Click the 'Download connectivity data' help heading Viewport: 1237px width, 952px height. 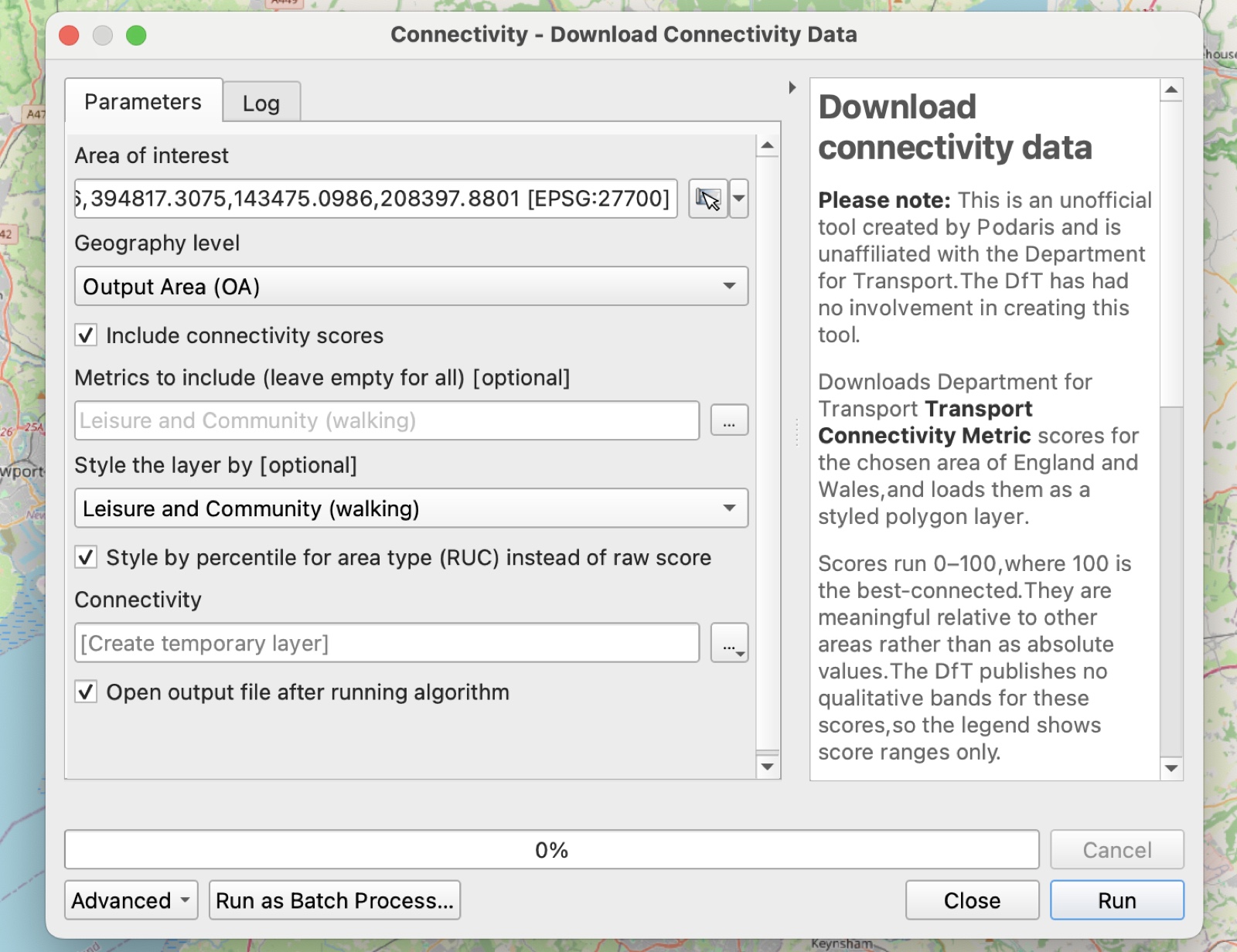[955, 127]
